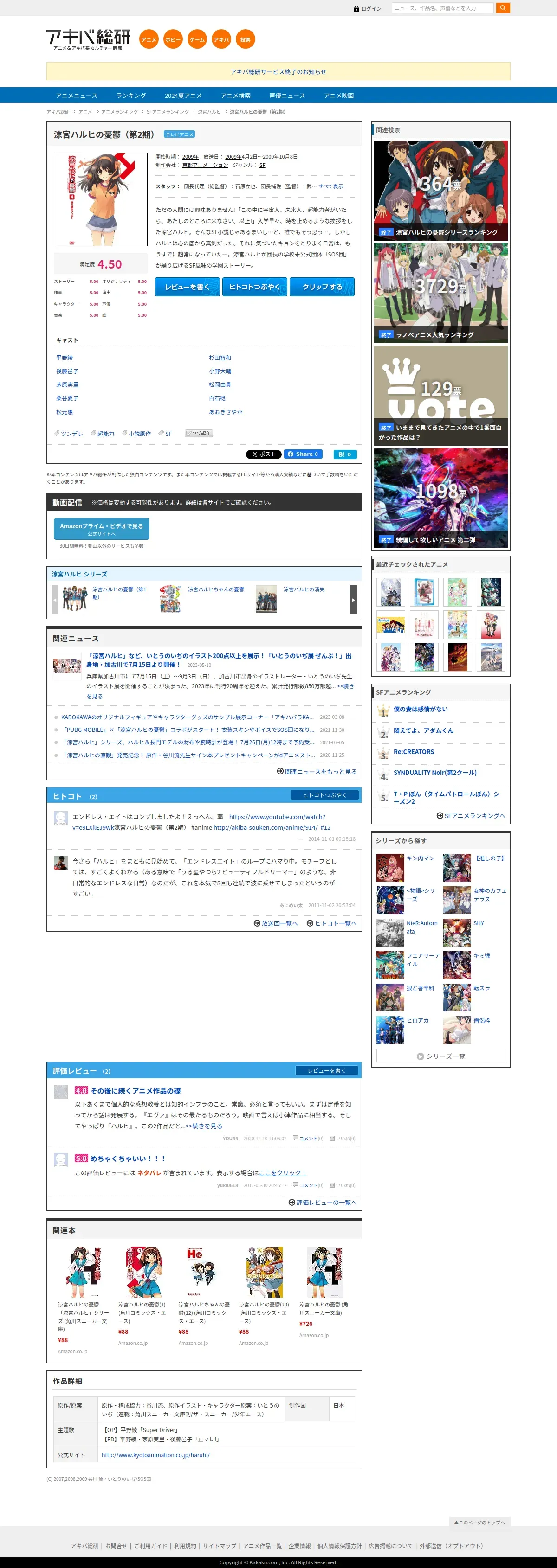Open the 364票 Haruhi series ranking vote
The width and height of the screenshot is (557, 1568).
(440, 191)
